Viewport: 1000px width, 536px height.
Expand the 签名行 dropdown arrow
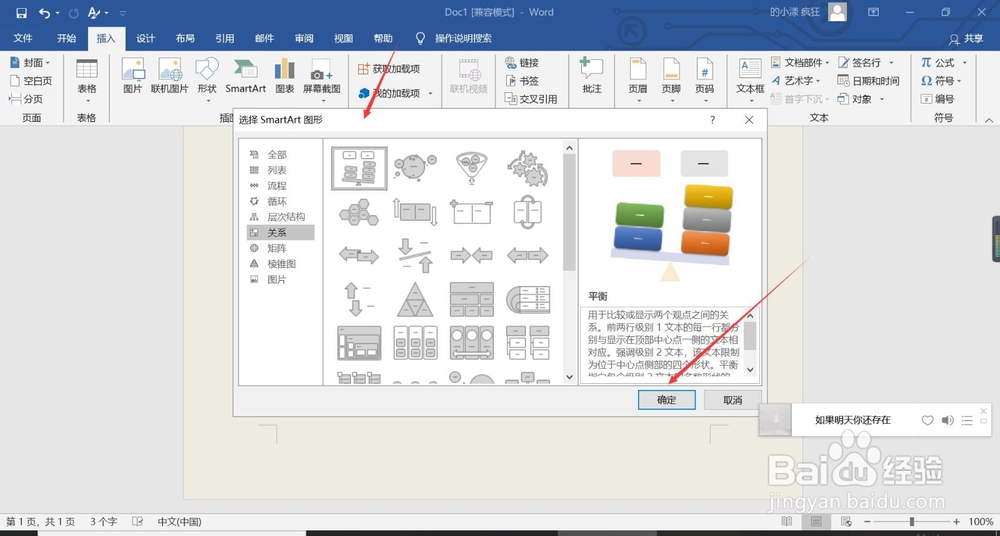pos(892,63)
